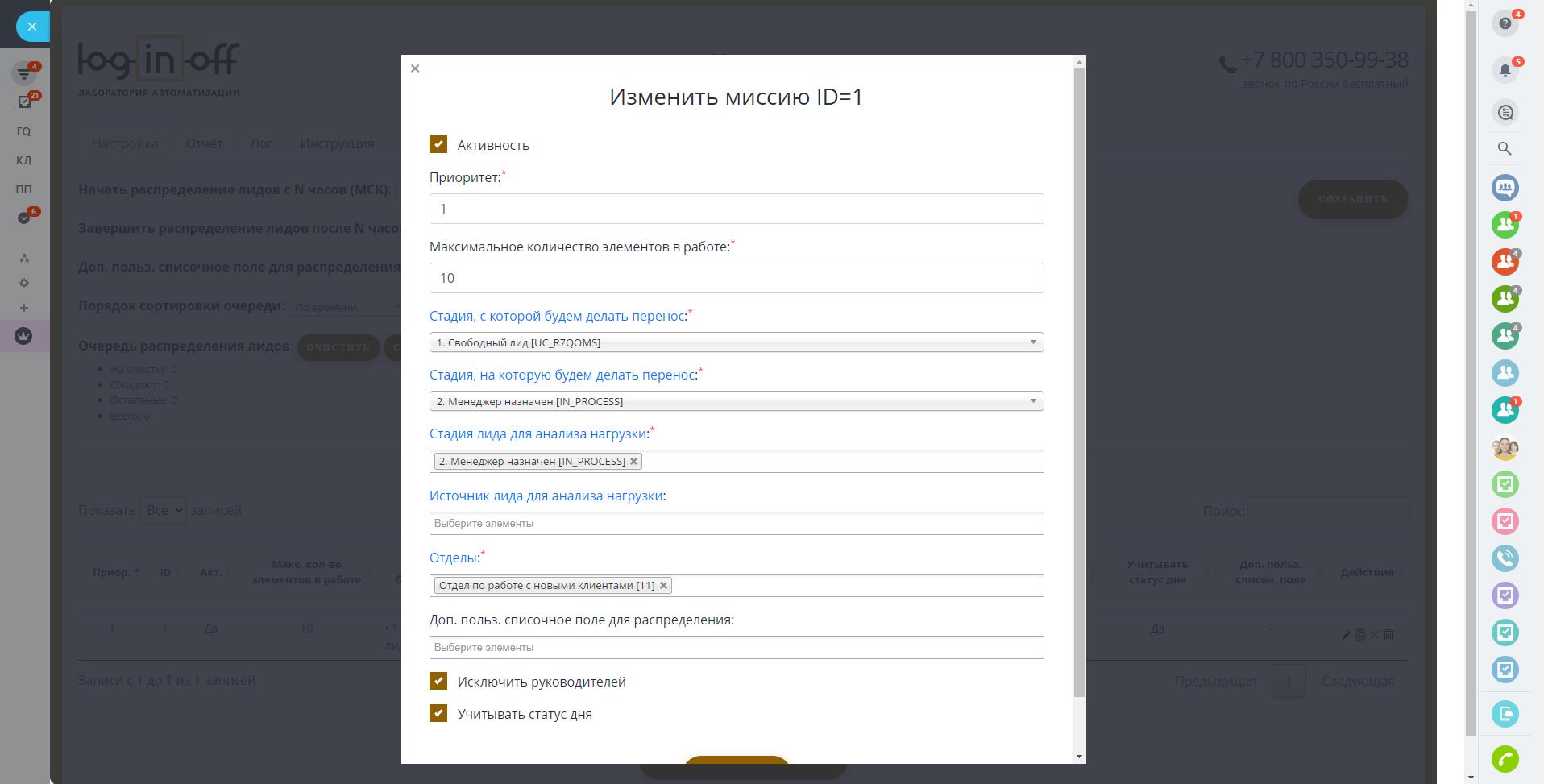
Task: Click the help question mark icon
Action: 1504,23
